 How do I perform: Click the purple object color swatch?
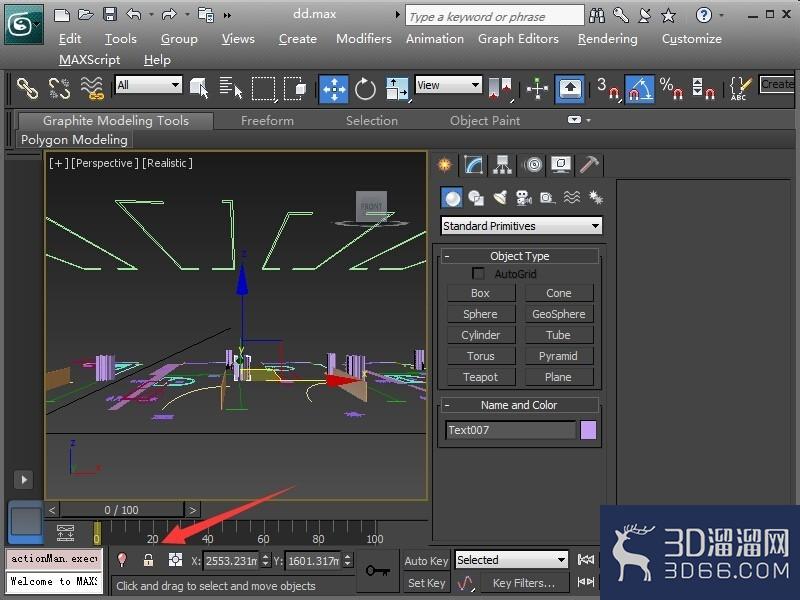pos(588,430)
